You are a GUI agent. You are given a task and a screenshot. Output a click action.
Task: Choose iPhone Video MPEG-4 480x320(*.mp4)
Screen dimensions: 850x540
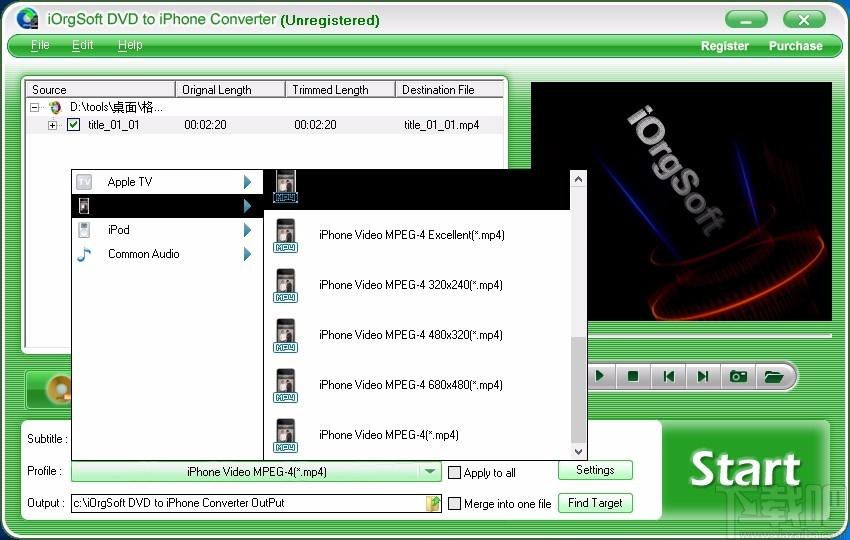click(x=417, y=335)
